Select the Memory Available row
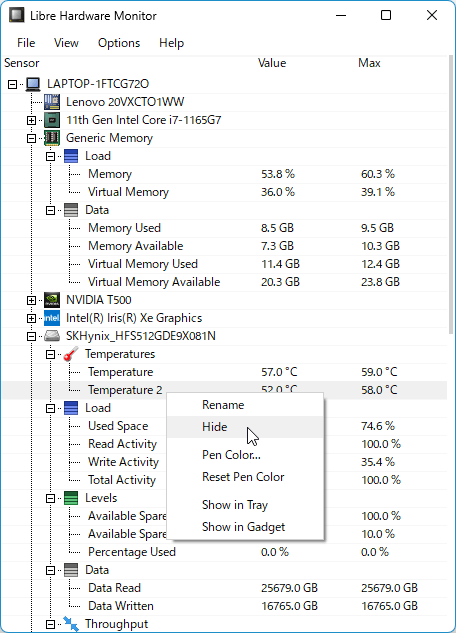The width and height of the screenshot is (456, 633). (x=224, y=246)
